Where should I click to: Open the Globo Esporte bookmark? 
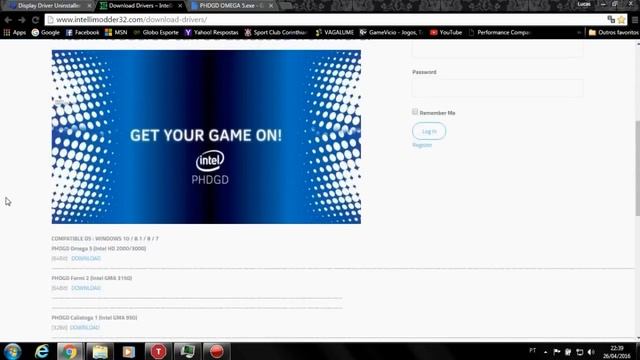pyautogui.click(x=156, y=32)
